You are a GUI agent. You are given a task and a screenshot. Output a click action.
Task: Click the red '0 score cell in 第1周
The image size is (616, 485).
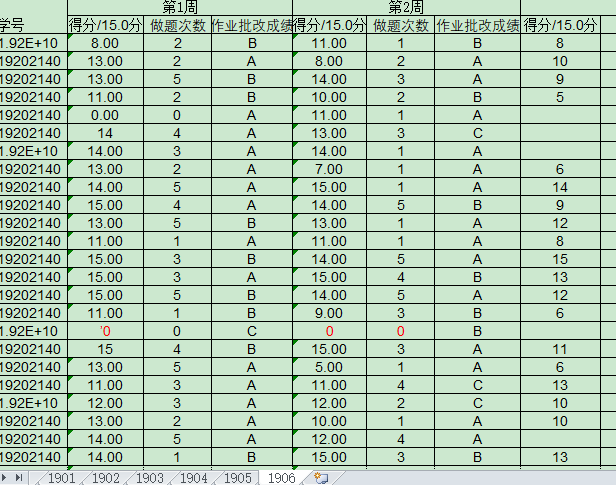click(106, 331)
